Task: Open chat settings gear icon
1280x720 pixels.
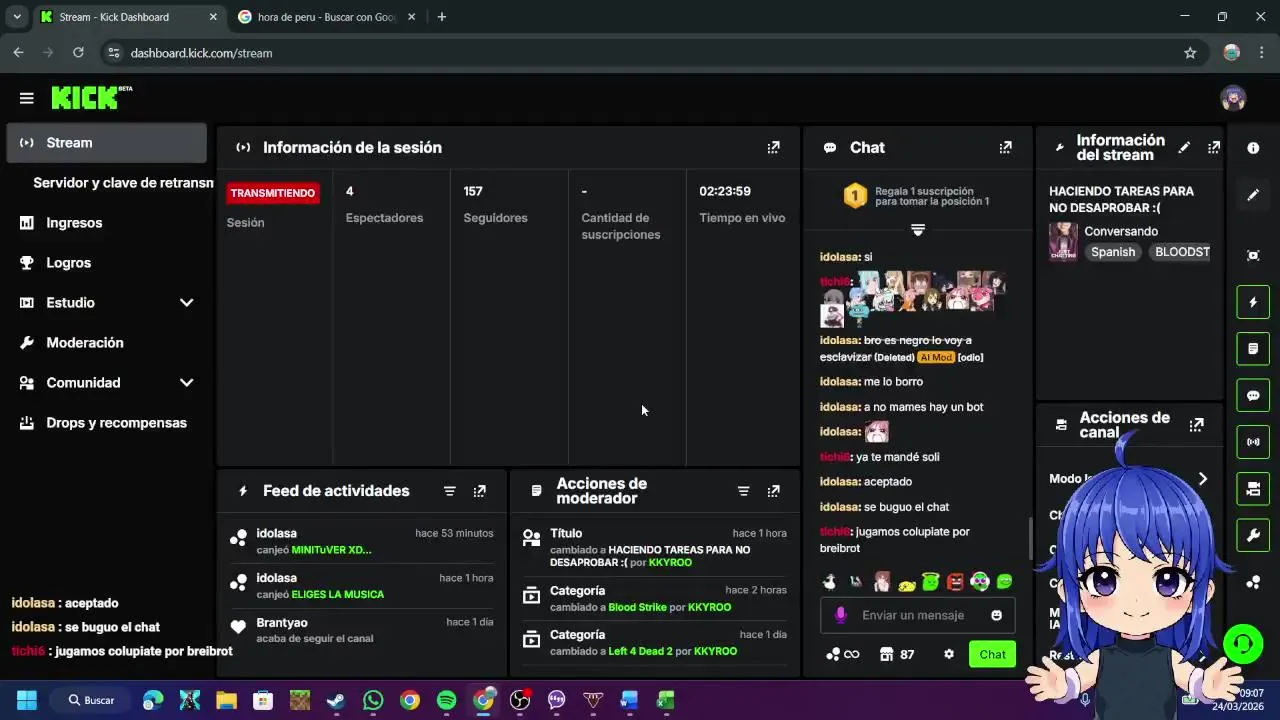Action: 949,654
